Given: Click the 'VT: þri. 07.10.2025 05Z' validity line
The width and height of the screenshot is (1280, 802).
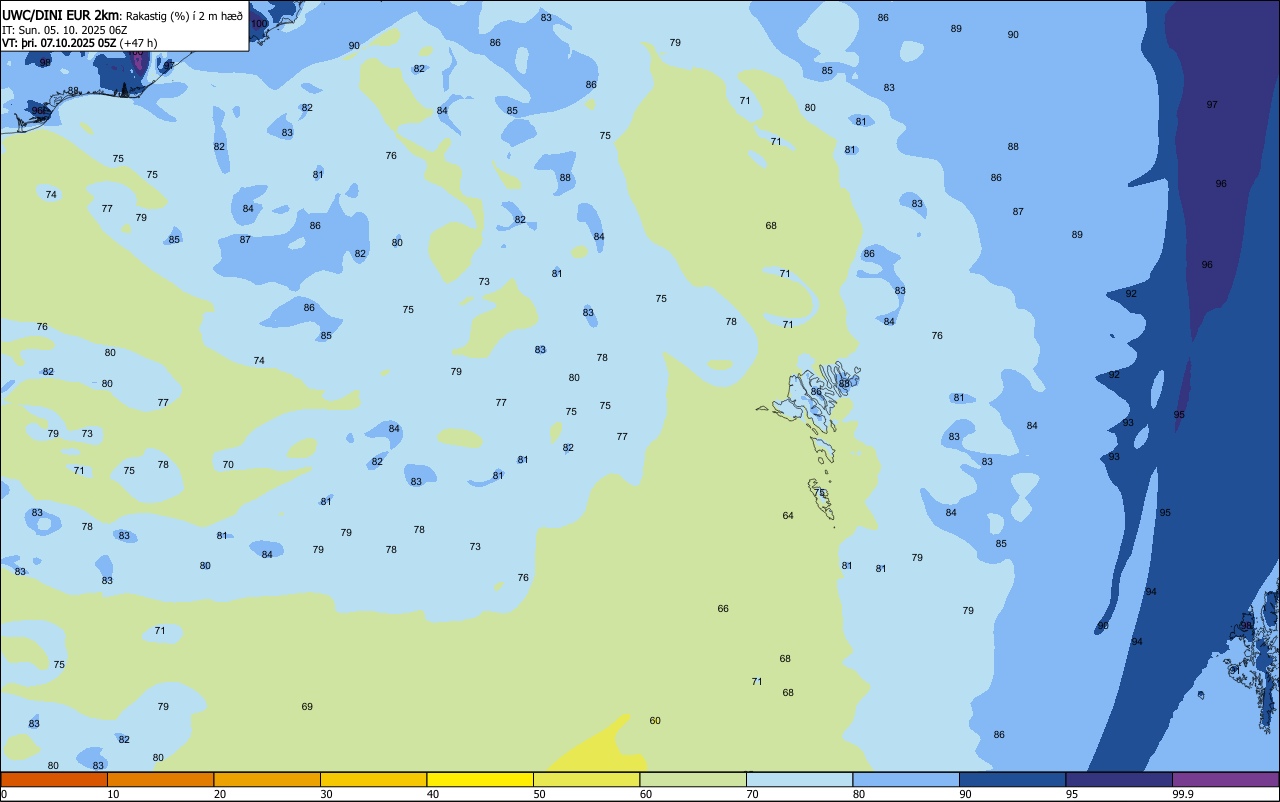Looking at the screenshot, I should click(59, 42).
